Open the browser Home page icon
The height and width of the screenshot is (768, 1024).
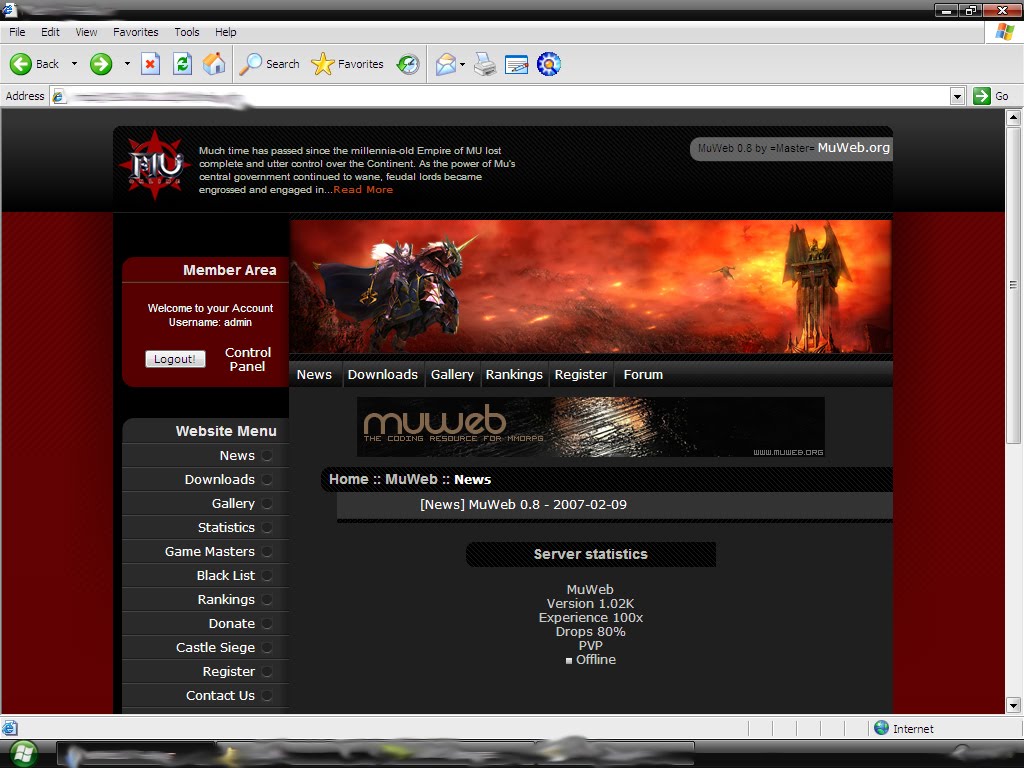point(212,63)
